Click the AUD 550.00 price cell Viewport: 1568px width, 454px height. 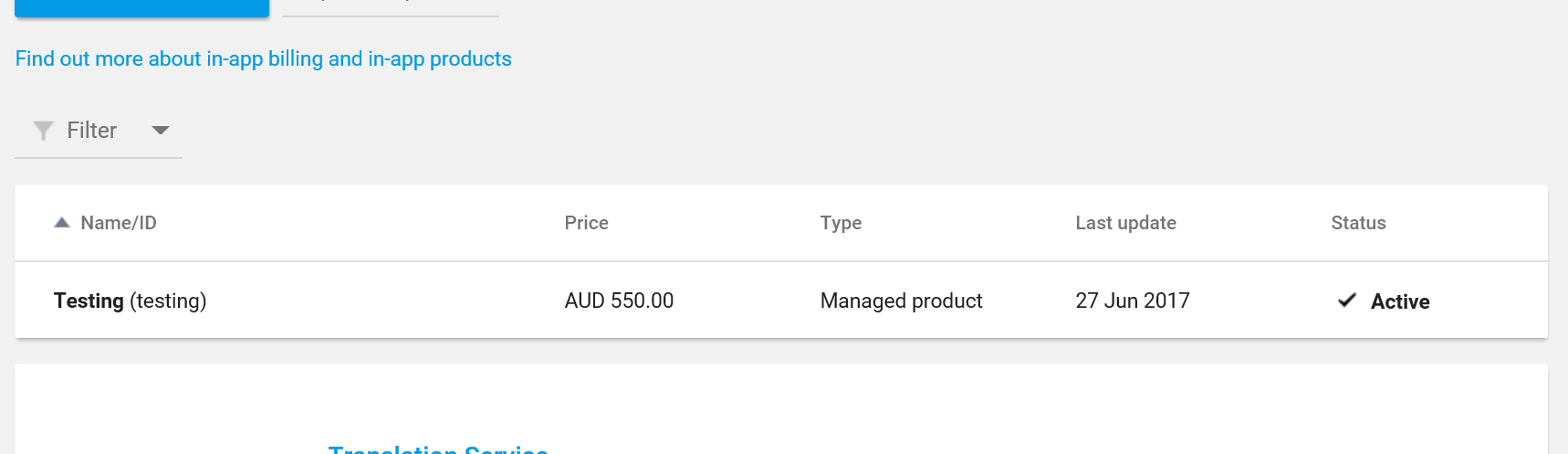pos(619,301)
